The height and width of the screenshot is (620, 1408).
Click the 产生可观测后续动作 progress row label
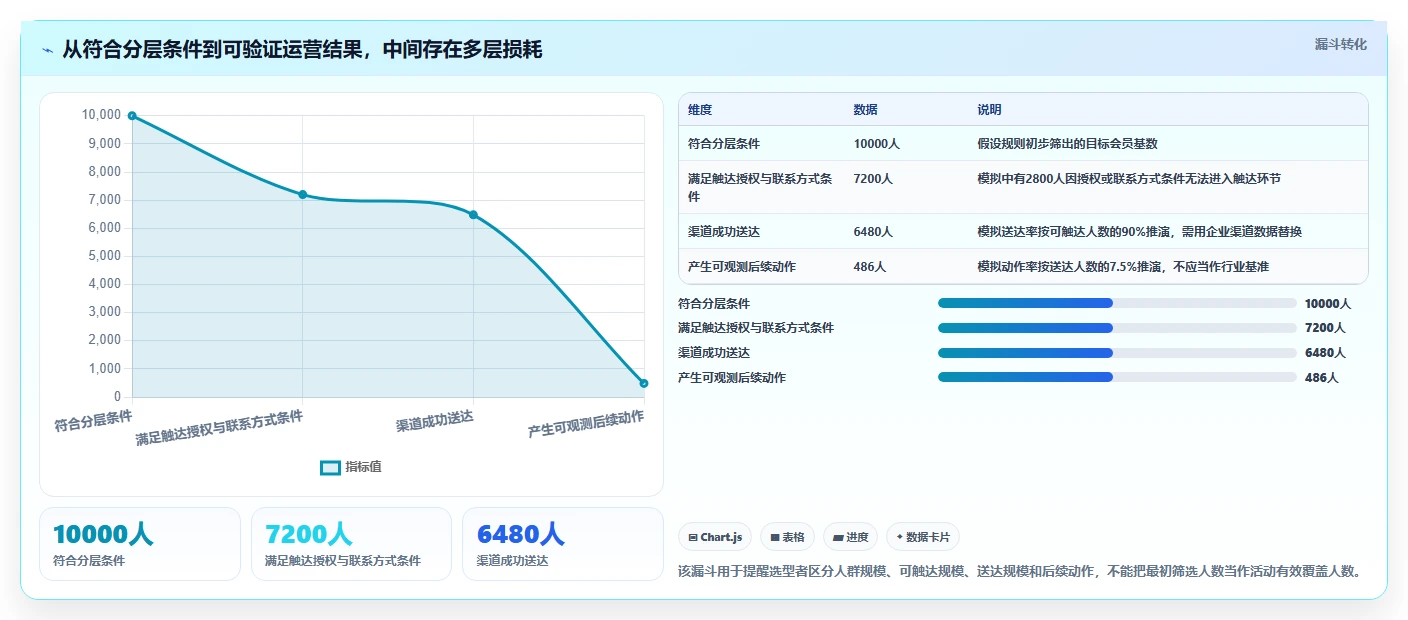(x=732, y=378)
